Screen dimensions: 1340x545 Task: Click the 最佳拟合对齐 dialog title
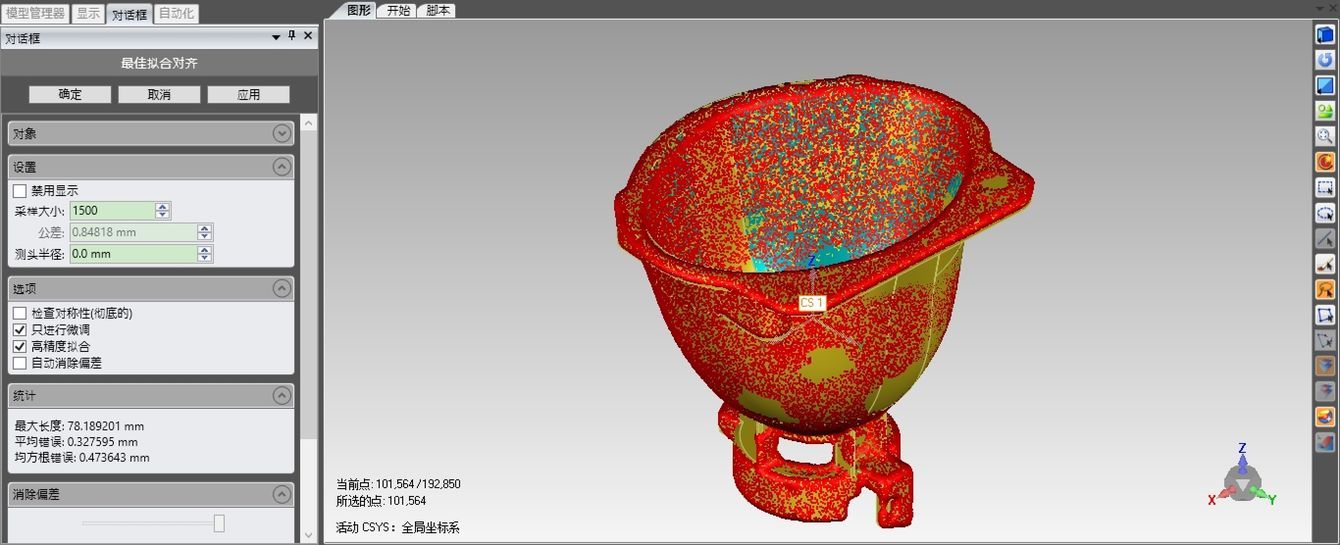point(159,63)
